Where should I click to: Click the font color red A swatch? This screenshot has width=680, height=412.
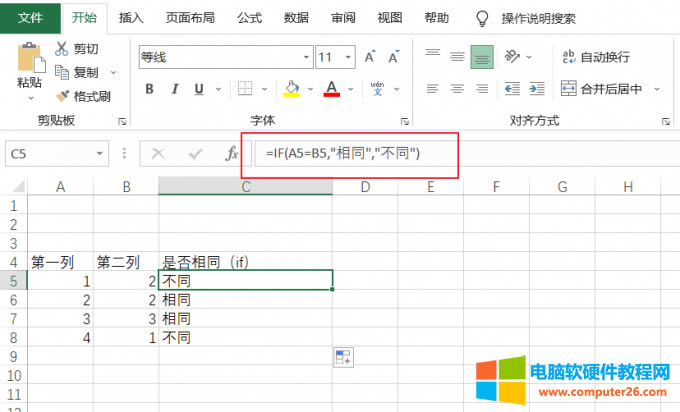click(329, 89)
